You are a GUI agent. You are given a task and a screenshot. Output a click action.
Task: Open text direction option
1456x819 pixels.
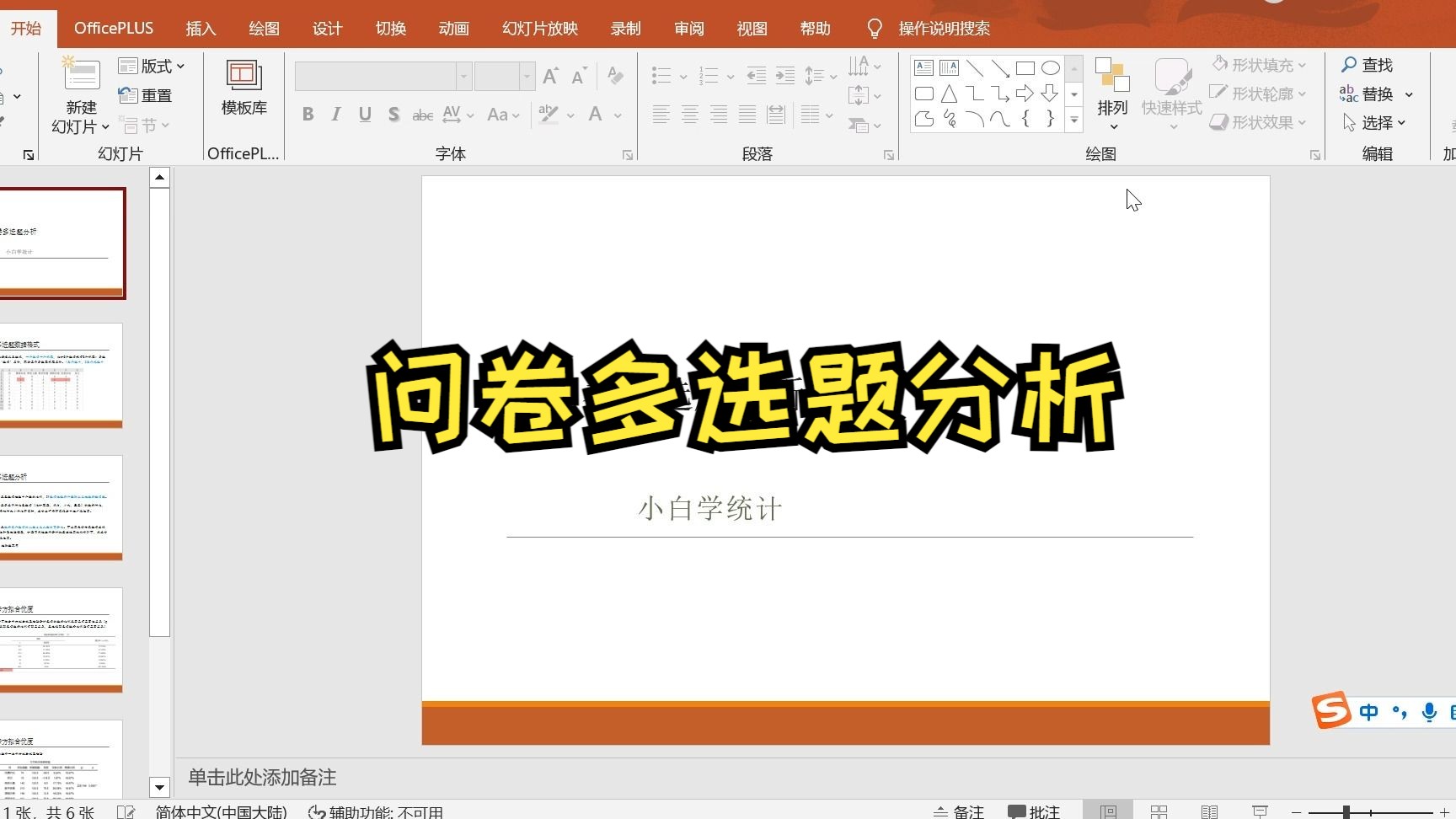(x=864, y=66)
